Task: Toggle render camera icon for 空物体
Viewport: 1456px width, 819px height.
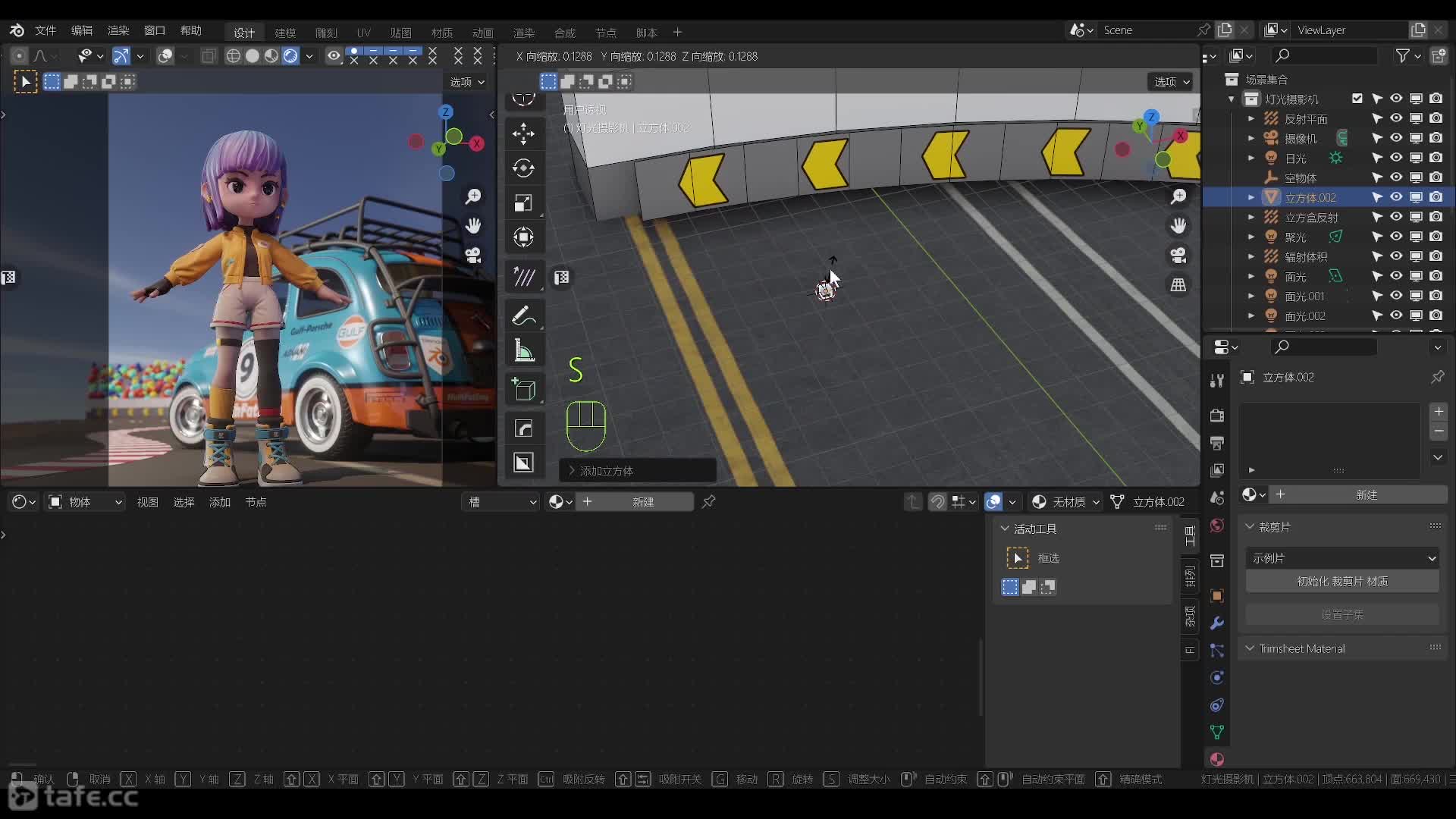Action: [1436, 177]
